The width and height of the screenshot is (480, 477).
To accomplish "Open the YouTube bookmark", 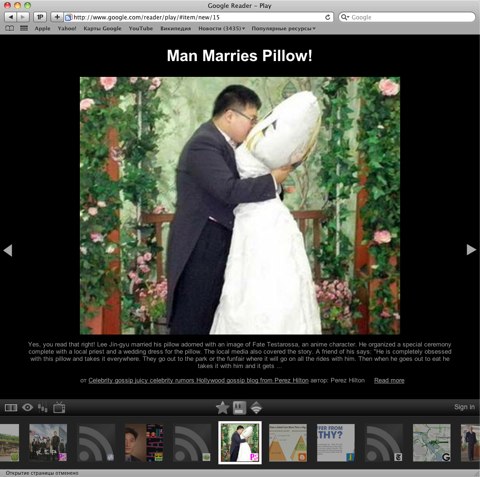I will (x=141, y=29).
